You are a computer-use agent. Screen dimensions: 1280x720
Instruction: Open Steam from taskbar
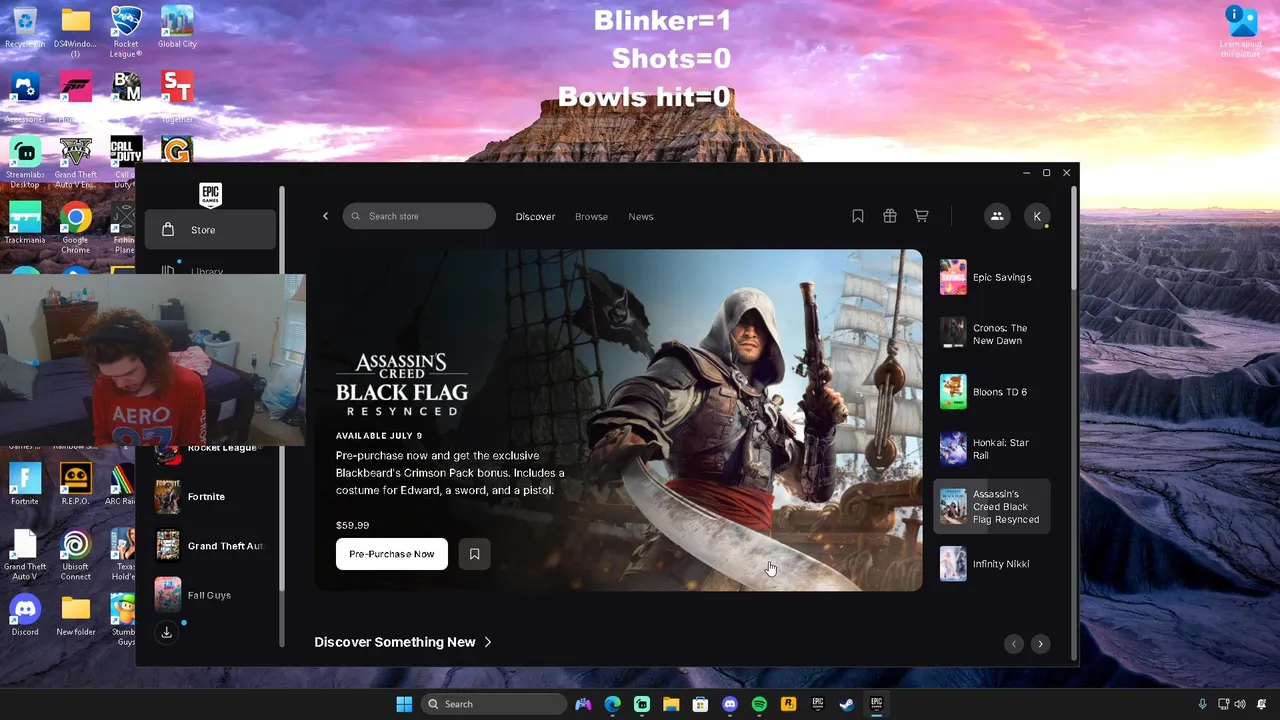tap(846, 704)
